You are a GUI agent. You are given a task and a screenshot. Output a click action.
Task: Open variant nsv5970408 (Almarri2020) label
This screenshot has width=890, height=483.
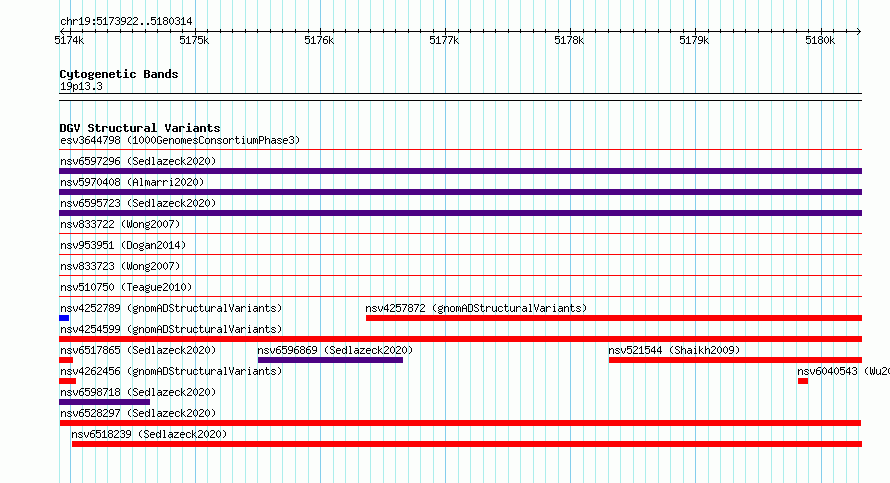[x=132, y=182]
